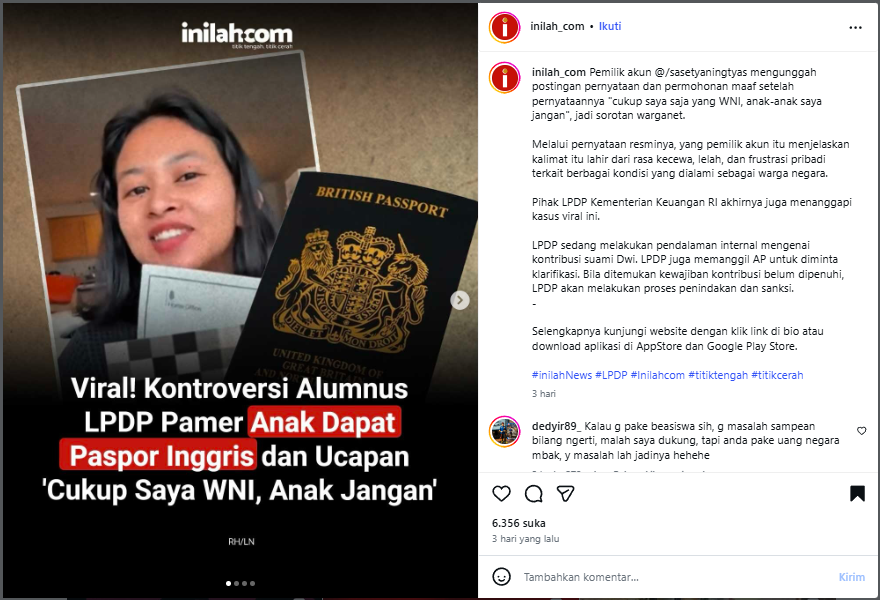Screen dimensions: 880x600
Task: Like dedyir89_ comment with small heart
Action: pos(861,430)
